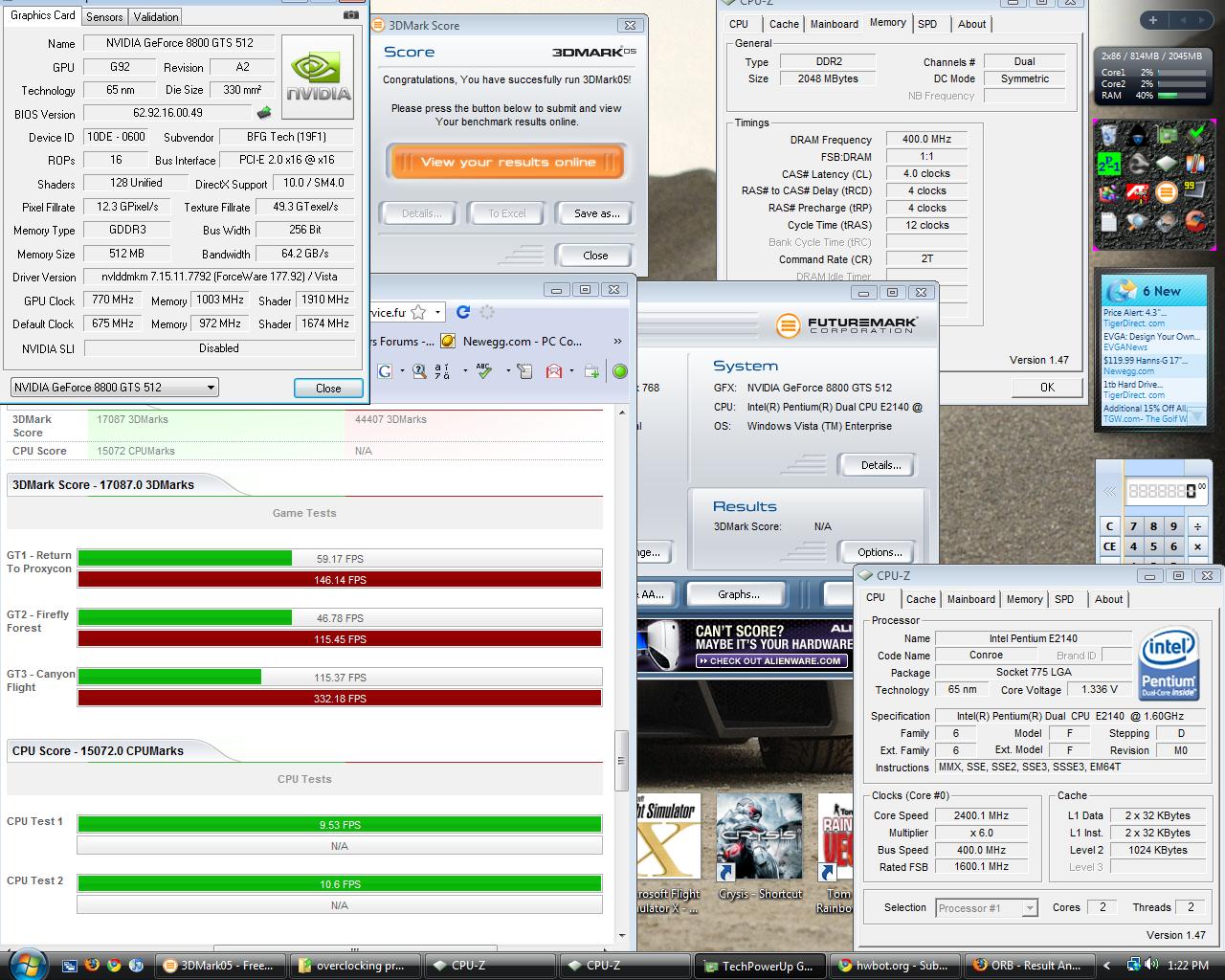Open the About tab in the lower CPU-Z window
Viewport: 1225px width, 980px height.
[x=1109, y=599]
